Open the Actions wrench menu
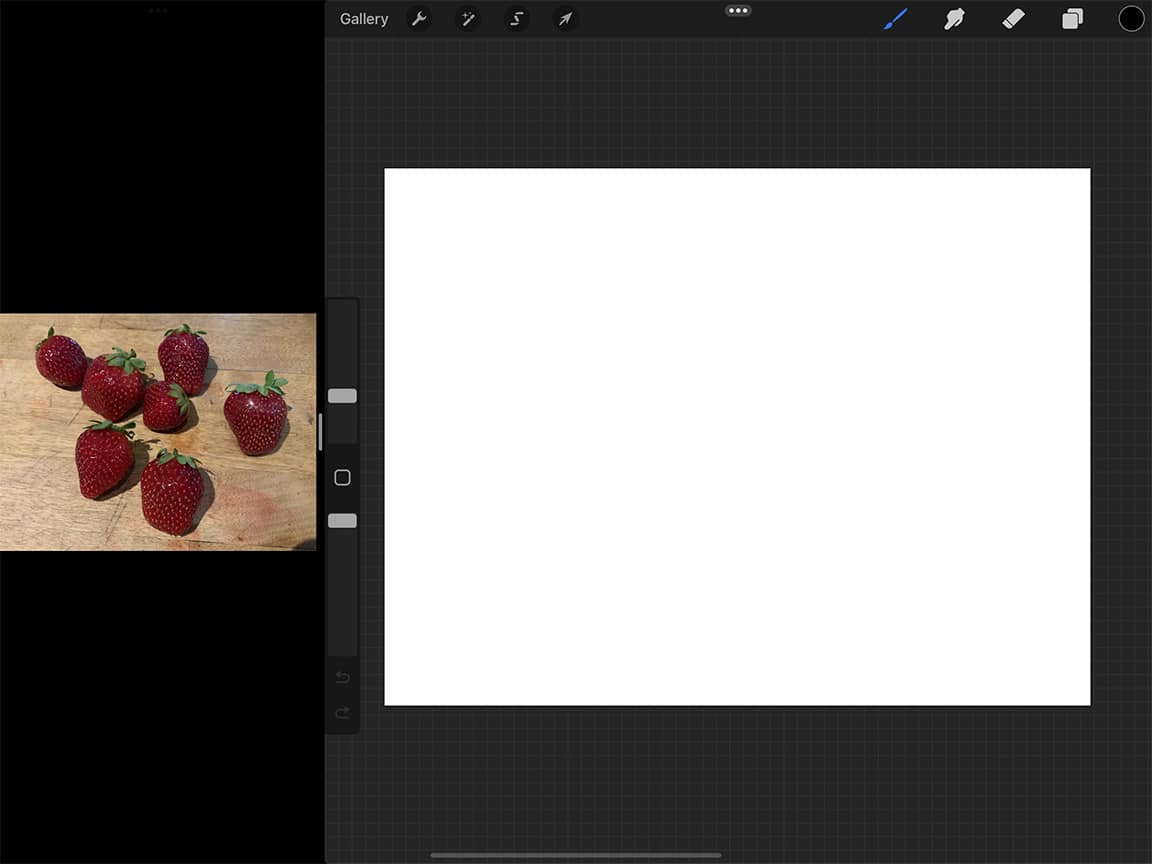The height and width of the screenshot is (864, 1152). (420, 18)
